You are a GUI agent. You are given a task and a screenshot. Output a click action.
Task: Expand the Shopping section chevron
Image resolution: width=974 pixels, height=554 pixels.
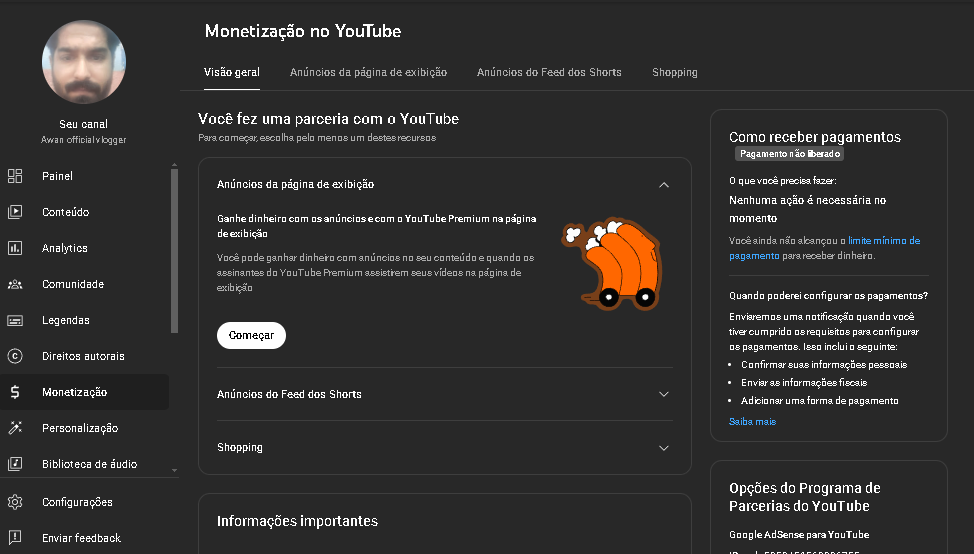tap(663, 448)
